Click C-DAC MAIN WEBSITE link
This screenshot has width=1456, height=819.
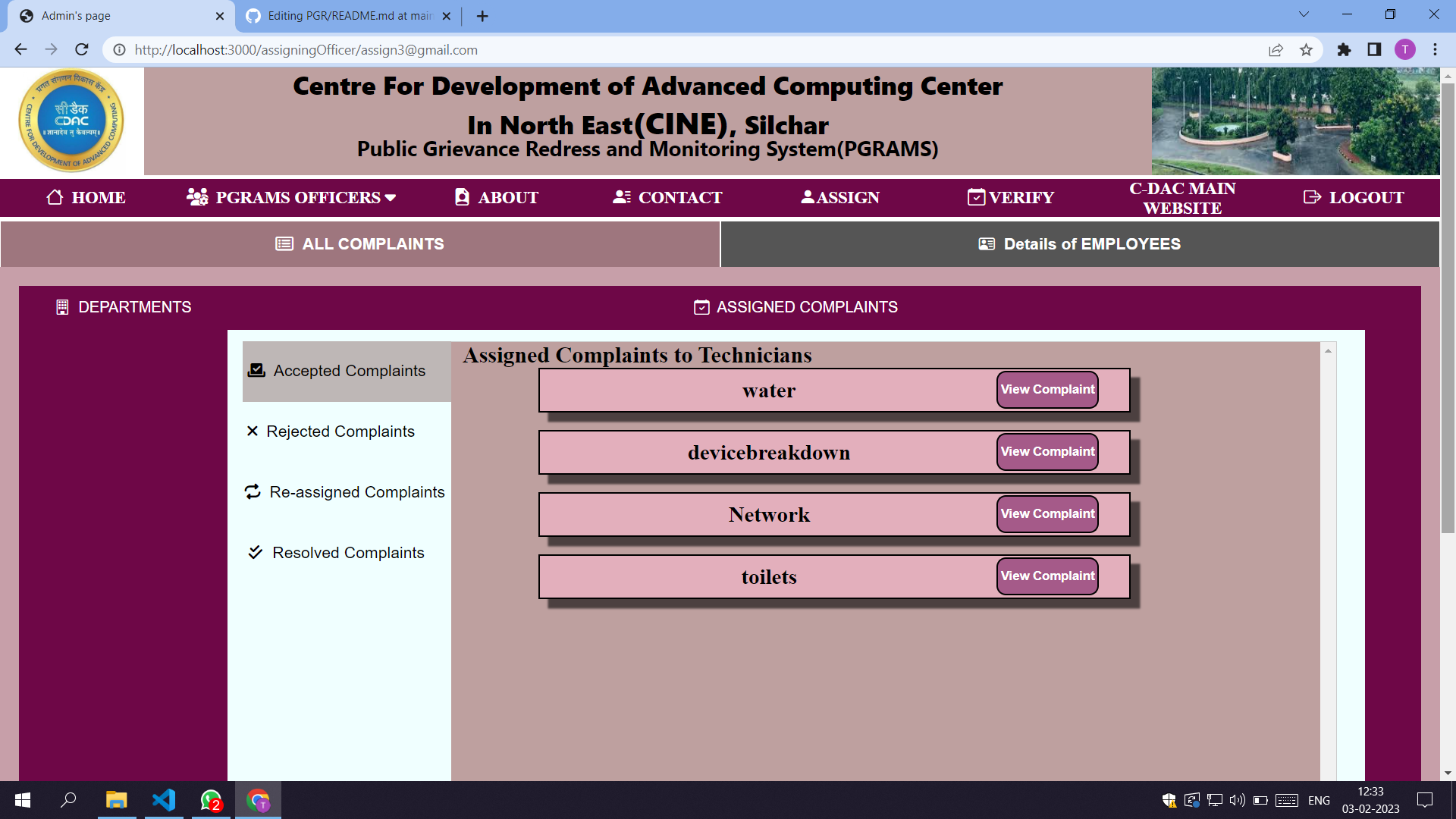(x=1181, y=198)
